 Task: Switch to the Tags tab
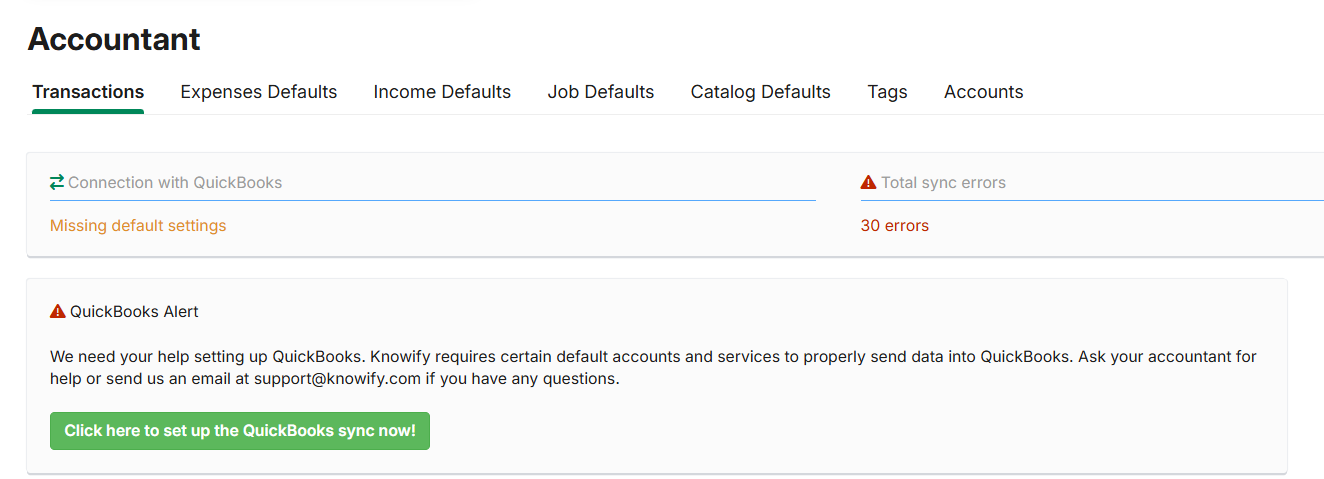(x=887, y=92)
